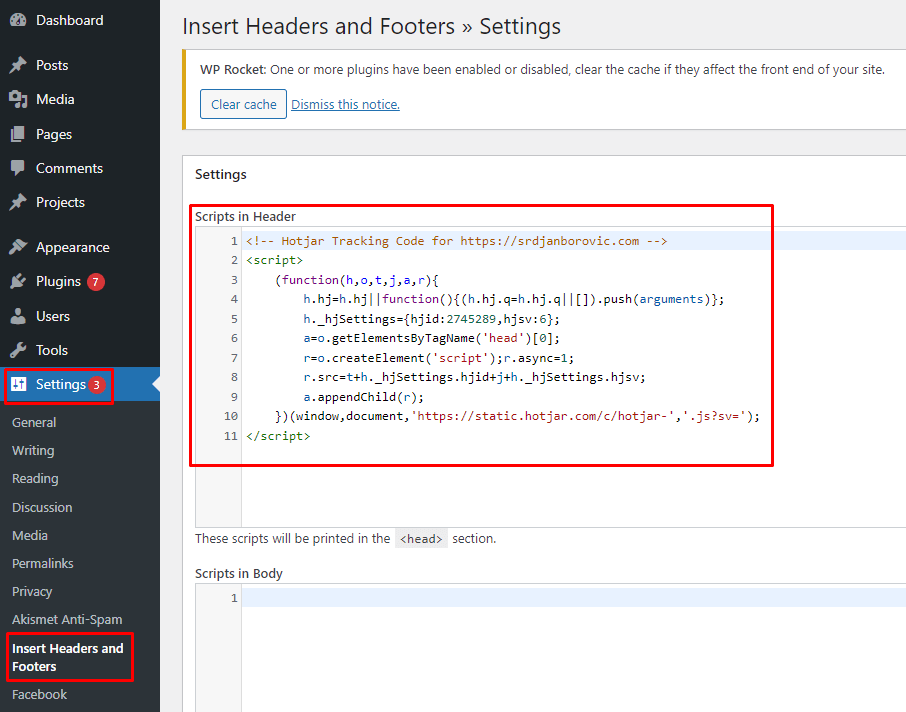Click the Dashboard gauge icon

click(18, 20)
